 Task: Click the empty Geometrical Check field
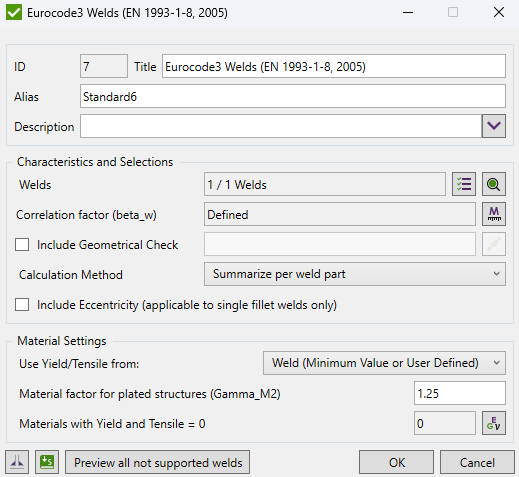tap(340, 244)
